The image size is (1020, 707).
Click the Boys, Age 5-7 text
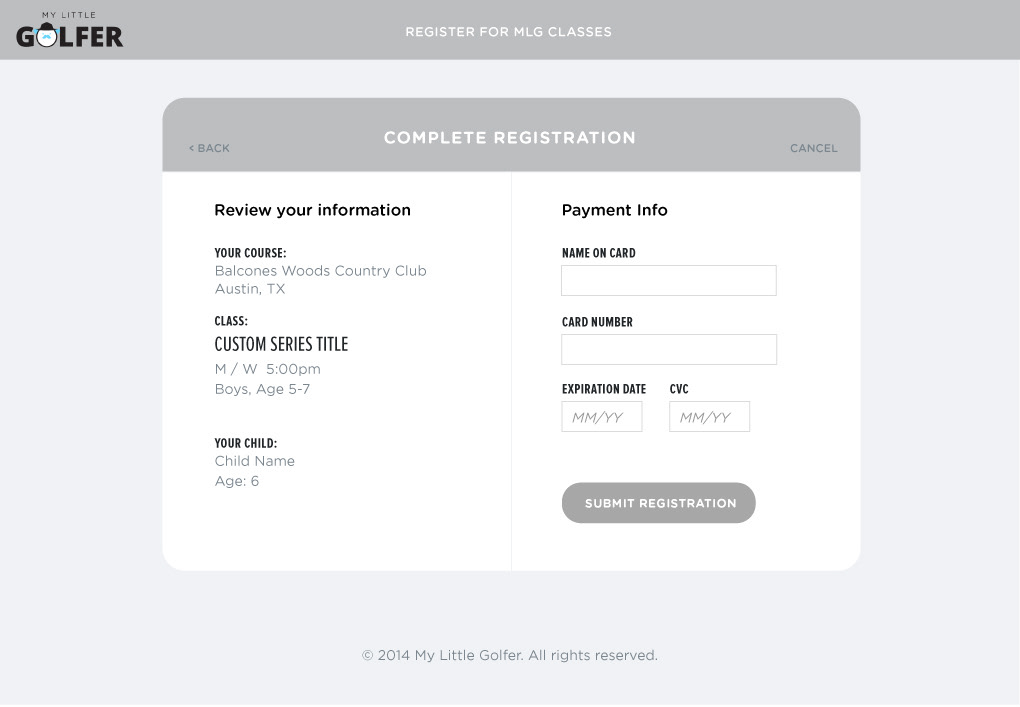coord(262,389)
